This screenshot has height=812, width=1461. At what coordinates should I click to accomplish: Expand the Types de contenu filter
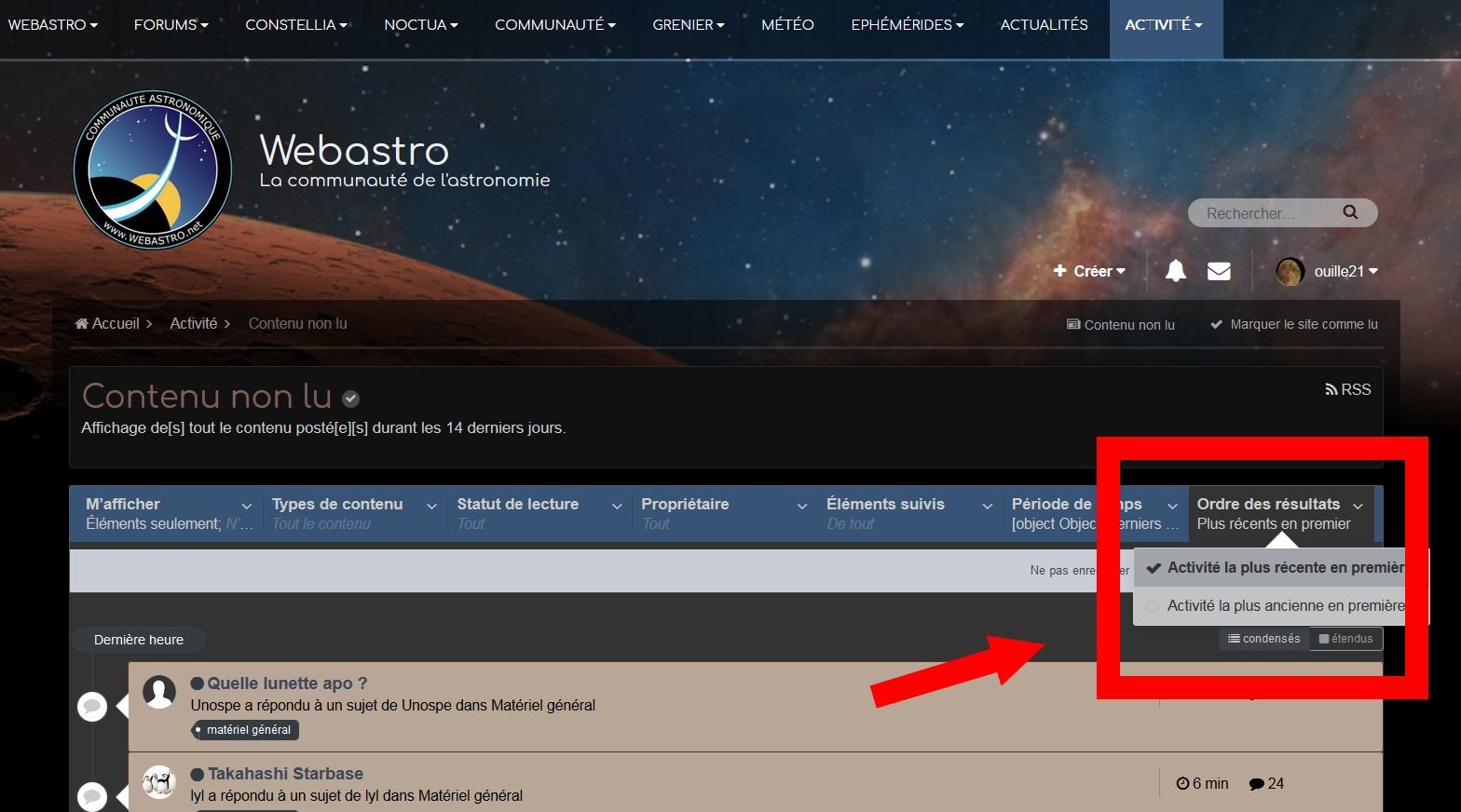click(x=353, y=513)
